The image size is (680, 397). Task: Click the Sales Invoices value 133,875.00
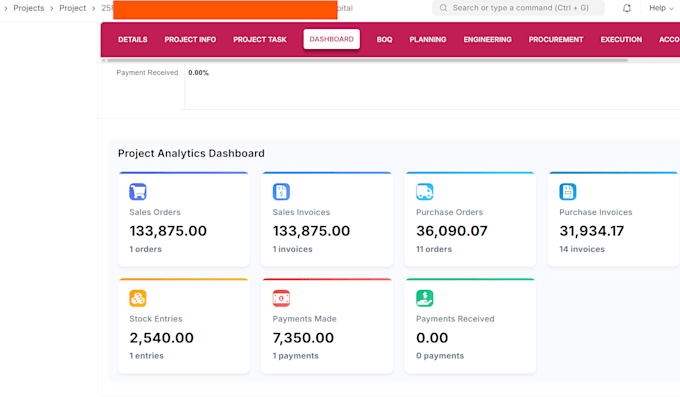(x=311, y=231)
